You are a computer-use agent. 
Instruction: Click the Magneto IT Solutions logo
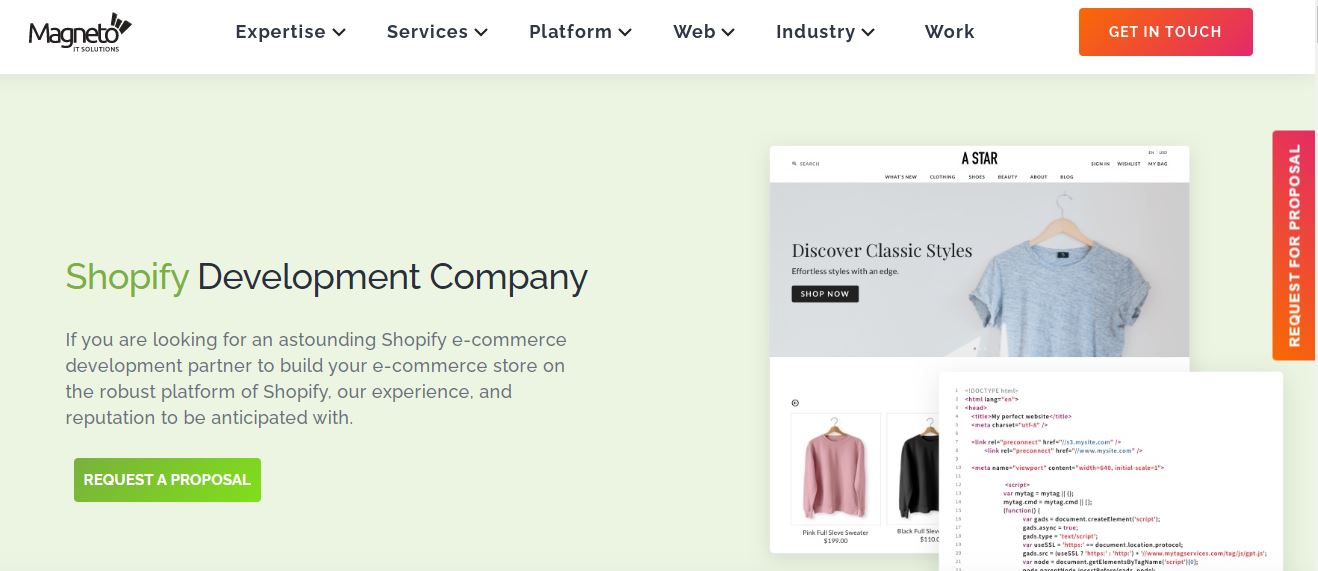[80, 32]
